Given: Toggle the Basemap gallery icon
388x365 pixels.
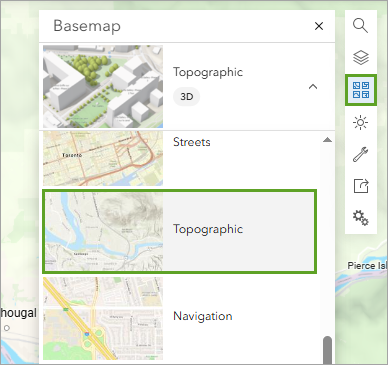Looking at the screenshot, I should click(x=361, y=90).
